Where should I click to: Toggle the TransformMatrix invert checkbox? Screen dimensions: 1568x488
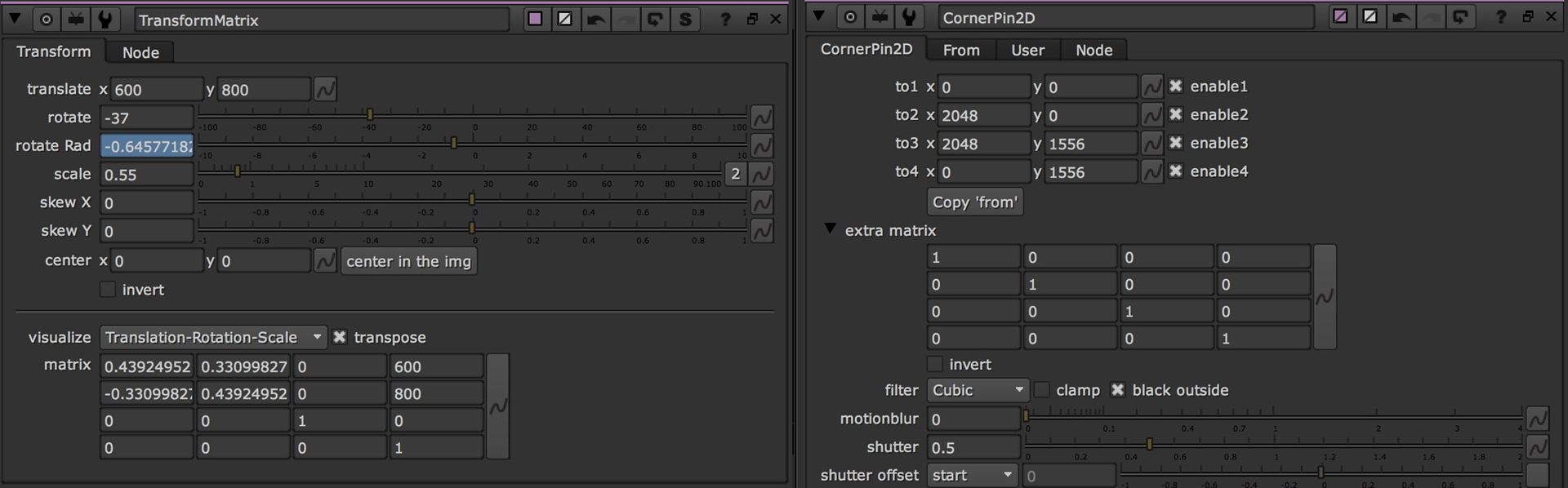pyautogui.click(x=108, y=290)
